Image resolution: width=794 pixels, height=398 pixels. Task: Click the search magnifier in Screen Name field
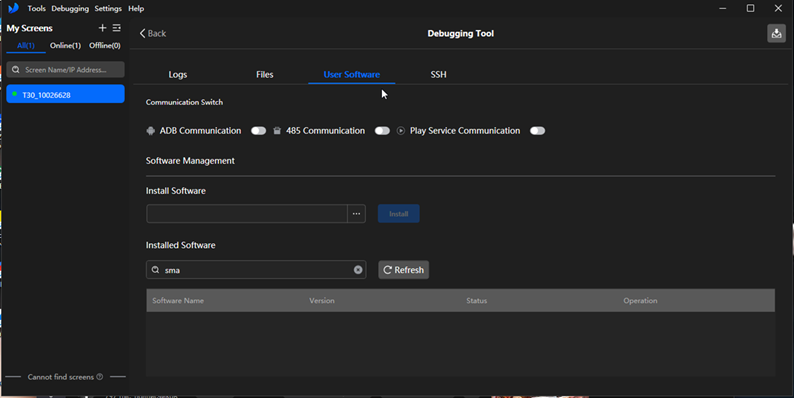[x=16, y=69]
